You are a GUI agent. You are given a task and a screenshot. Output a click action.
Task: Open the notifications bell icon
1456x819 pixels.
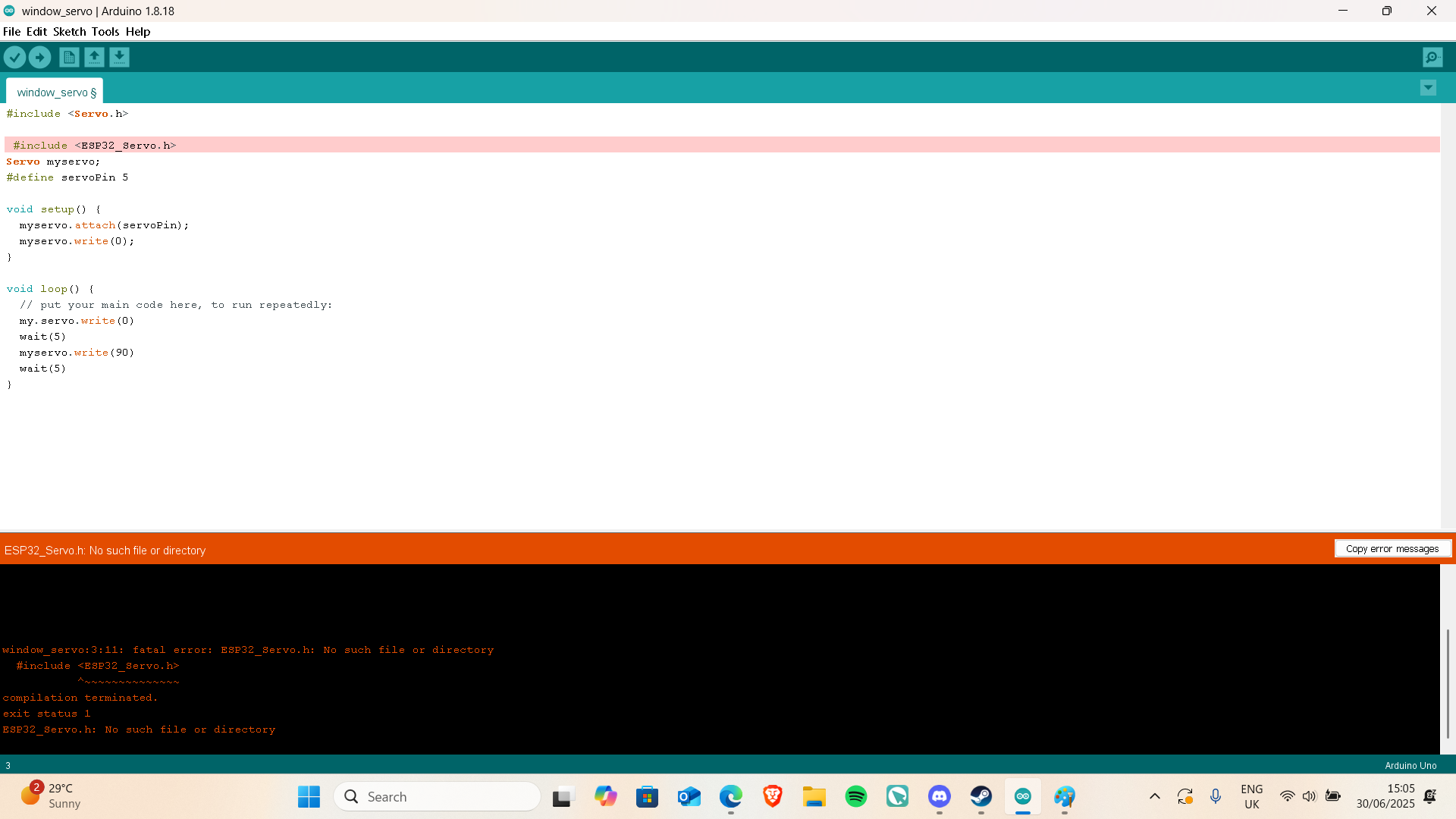click(x=1430, y=796)
